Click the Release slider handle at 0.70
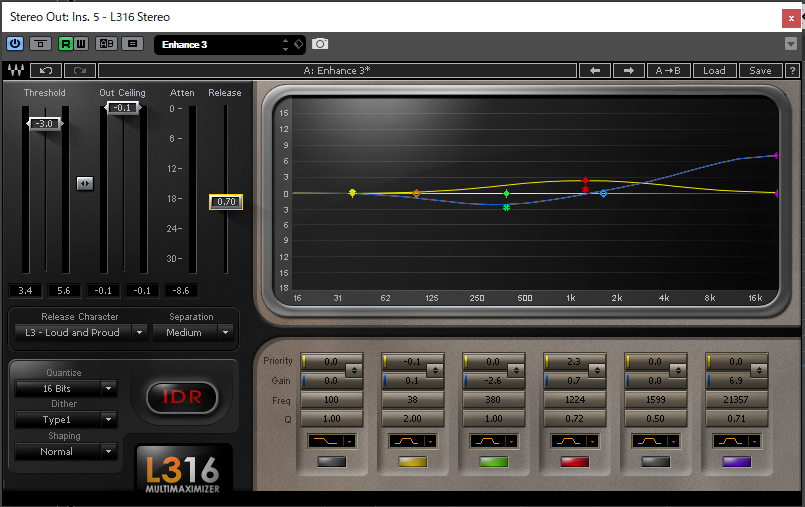805x507 pixels. click(226, 202)
